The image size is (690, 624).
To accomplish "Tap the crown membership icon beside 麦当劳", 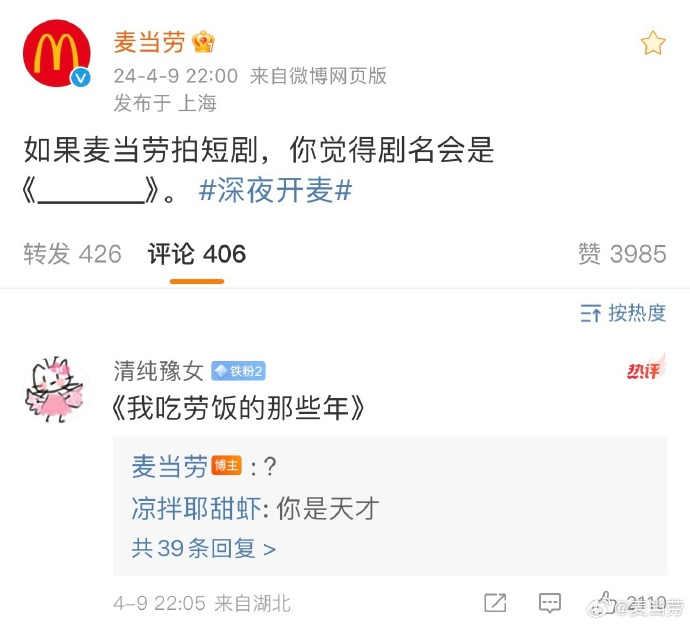I will (x=203, y=42).
